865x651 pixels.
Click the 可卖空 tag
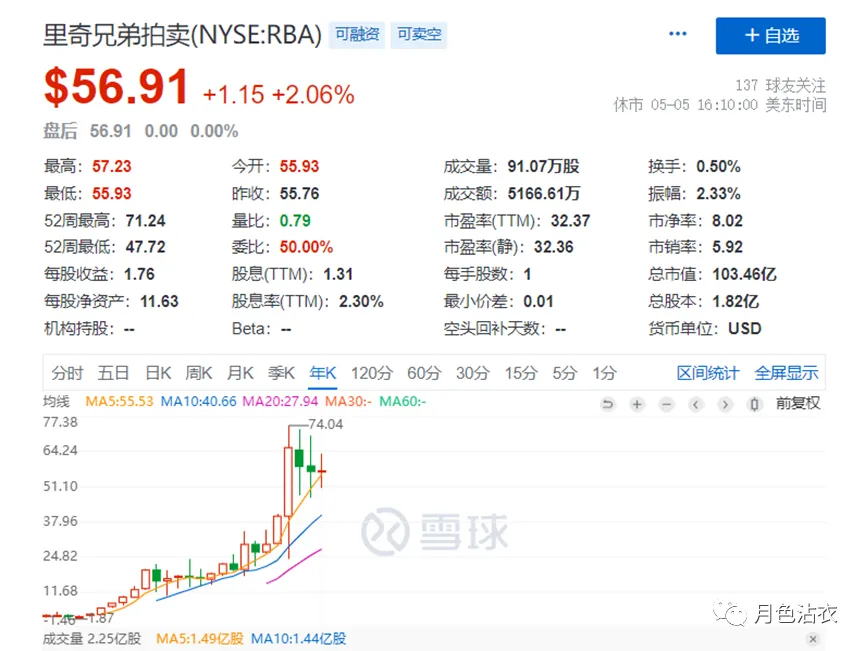(x=419, y=35)
